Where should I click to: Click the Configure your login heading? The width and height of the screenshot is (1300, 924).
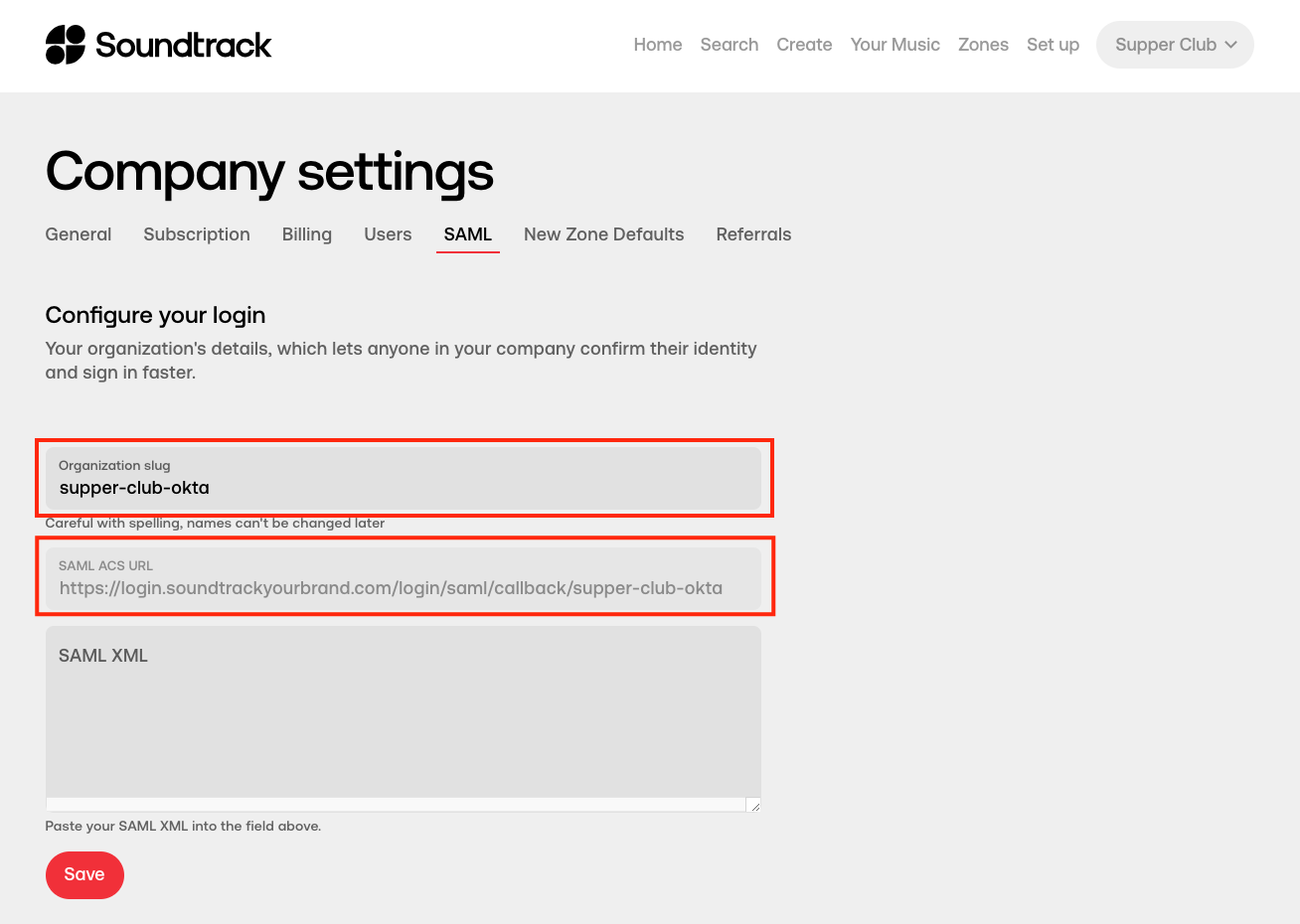(x=155, y=315)
